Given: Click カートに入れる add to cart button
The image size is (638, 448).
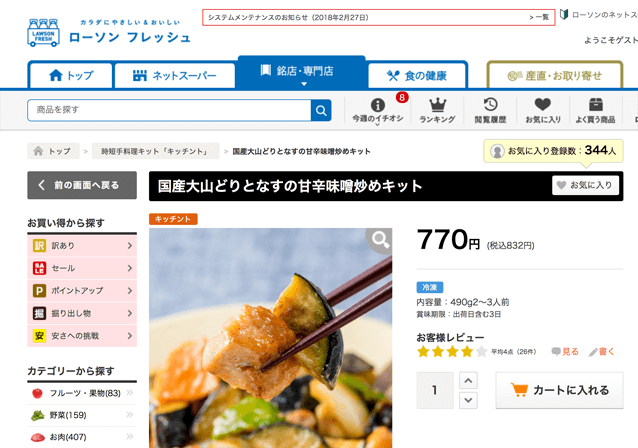Looking at the screenshot, I should tap(559, 390).
